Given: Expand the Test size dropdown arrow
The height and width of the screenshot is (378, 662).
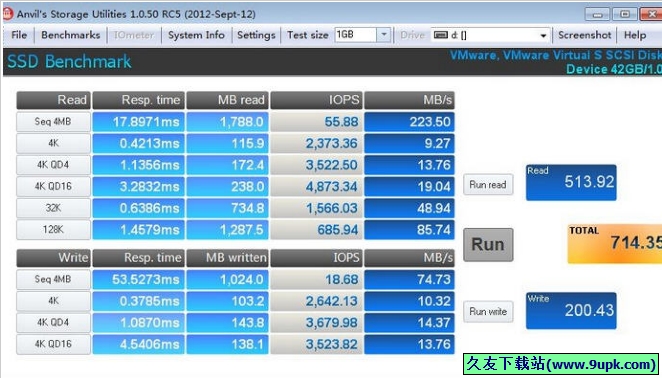Looking at the screenshot, I should click(x=383, y=35).
